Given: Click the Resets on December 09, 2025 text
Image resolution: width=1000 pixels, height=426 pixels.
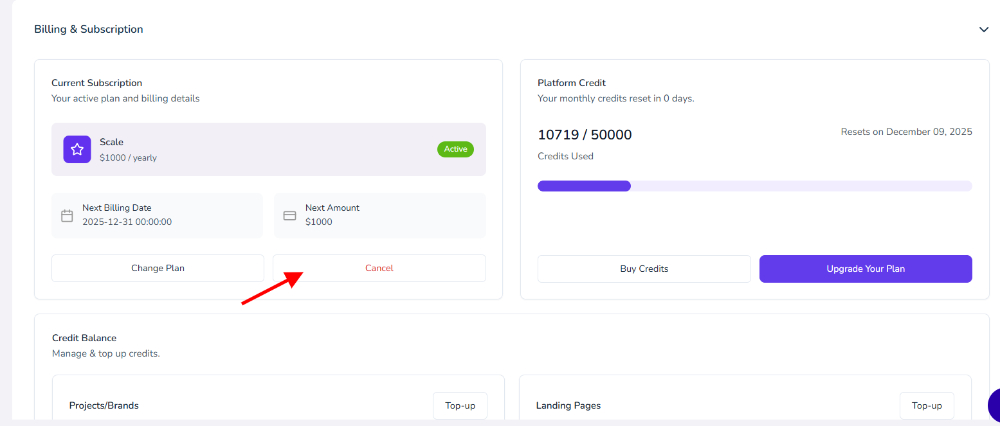Looking at the screenshot, I should (906, 132).
